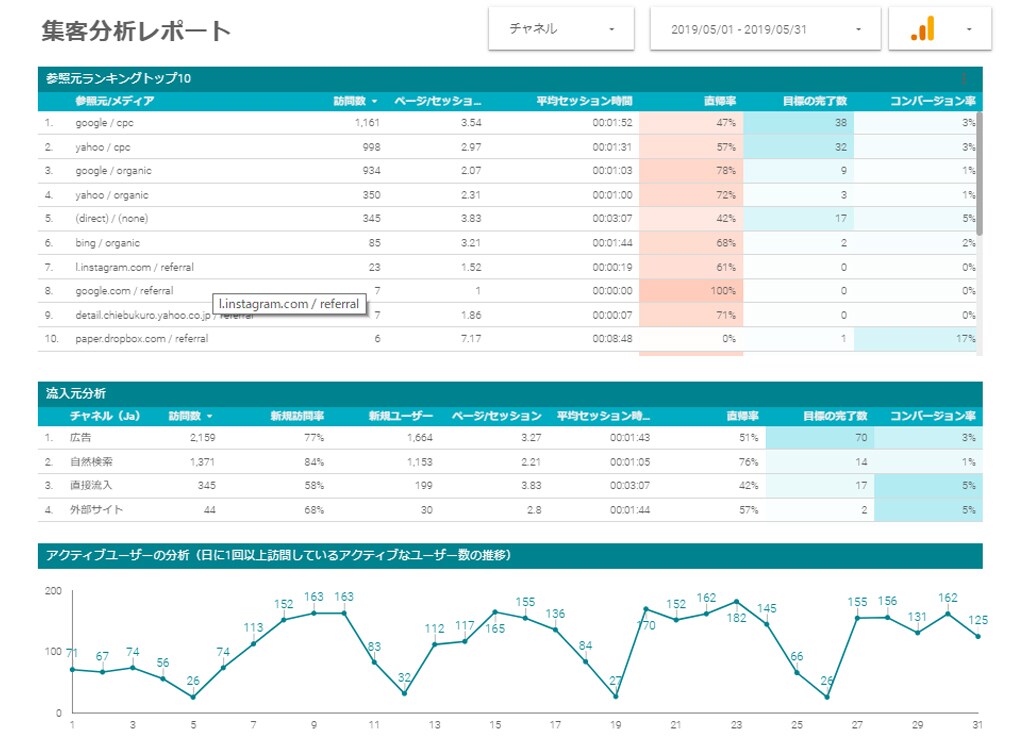1009x744 pixels.
Task: Select the 自然検索 channel row
Action: 510,461
